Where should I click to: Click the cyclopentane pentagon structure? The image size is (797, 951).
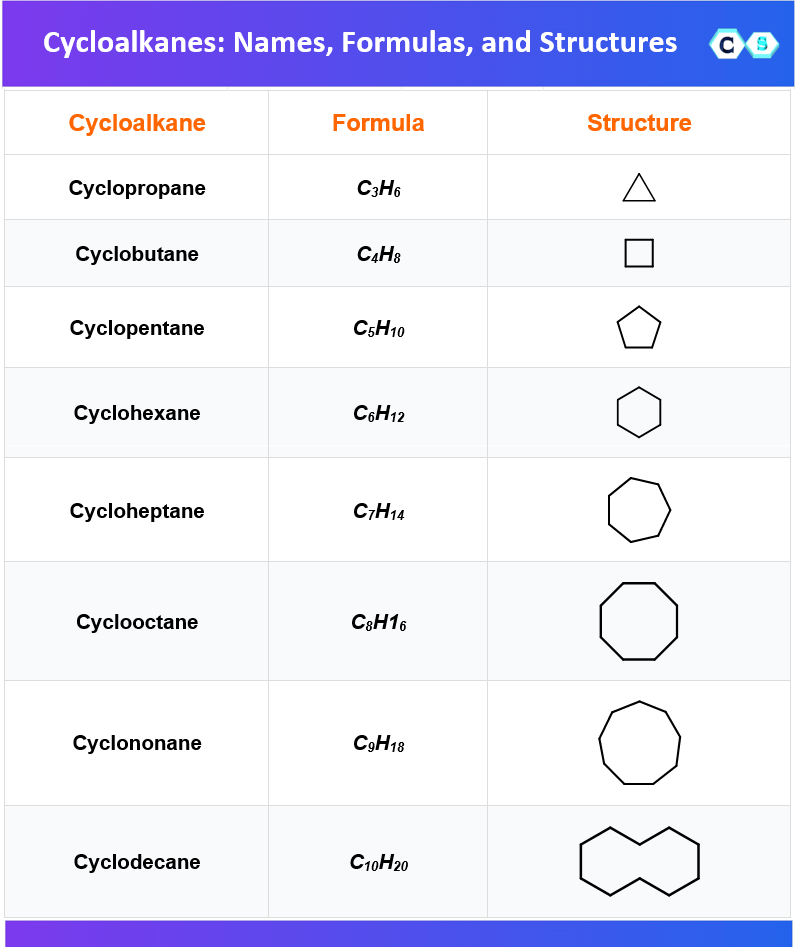click(x=639, y=328)
